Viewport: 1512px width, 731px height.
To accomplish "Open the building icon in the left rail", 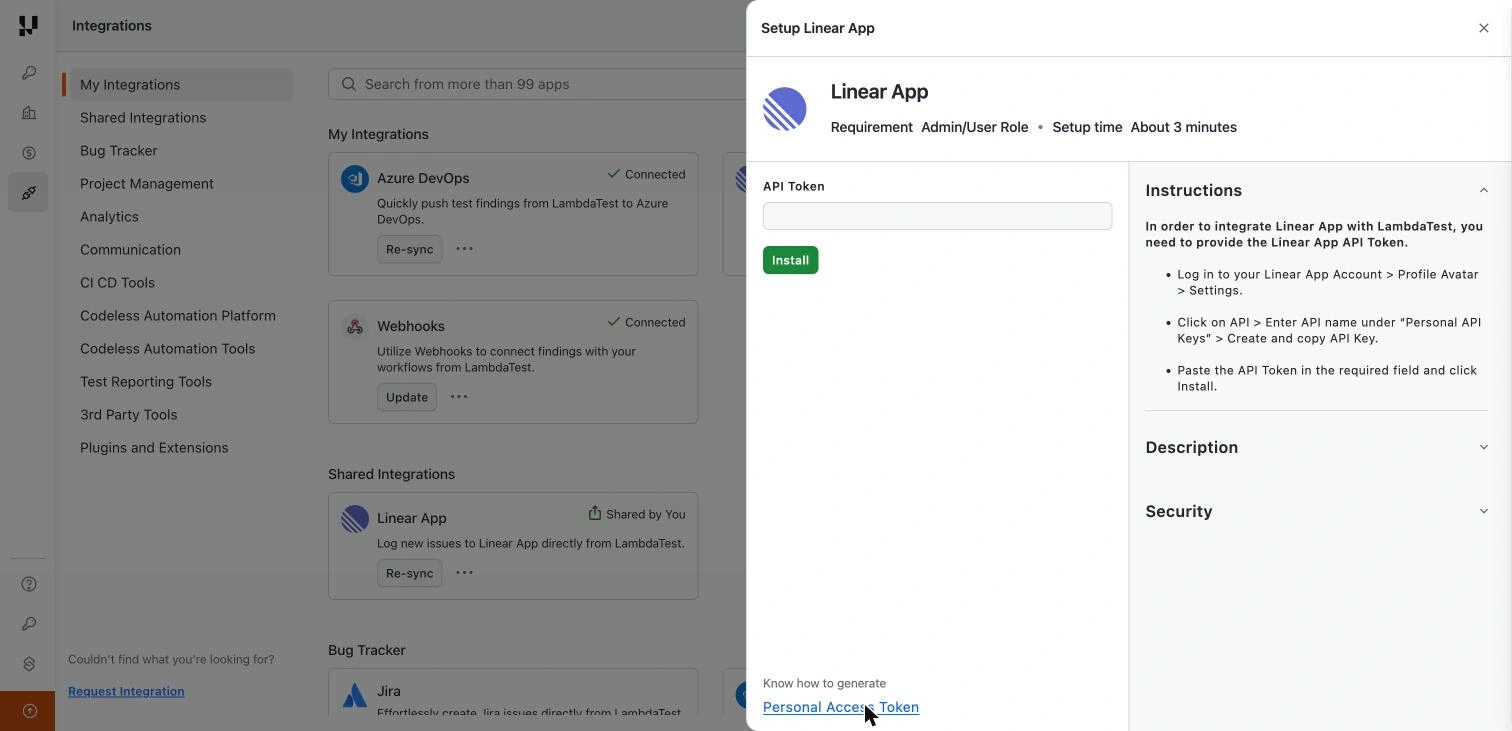I will tap(28, 113).
